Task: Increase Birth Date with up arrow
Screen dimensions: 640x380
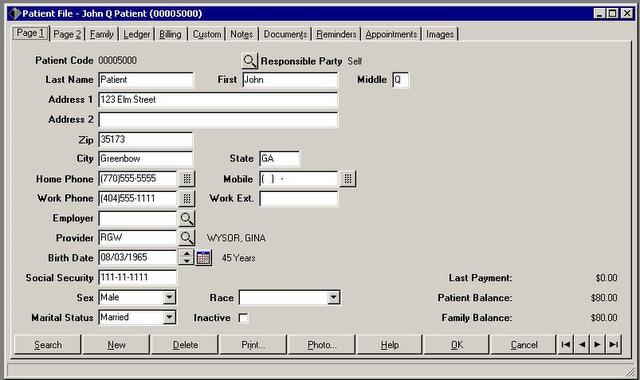Action: 186,253
